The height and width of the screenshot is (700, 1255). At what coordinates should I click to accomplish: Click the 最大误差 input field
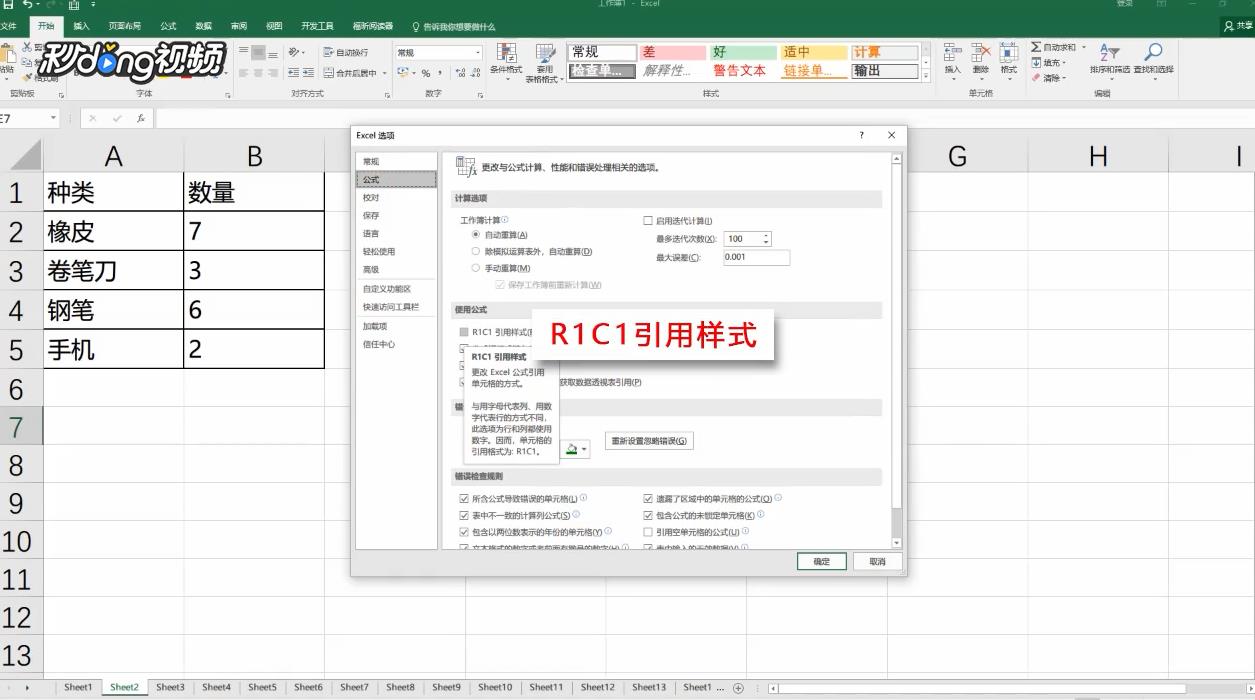(x=756, y=257)
